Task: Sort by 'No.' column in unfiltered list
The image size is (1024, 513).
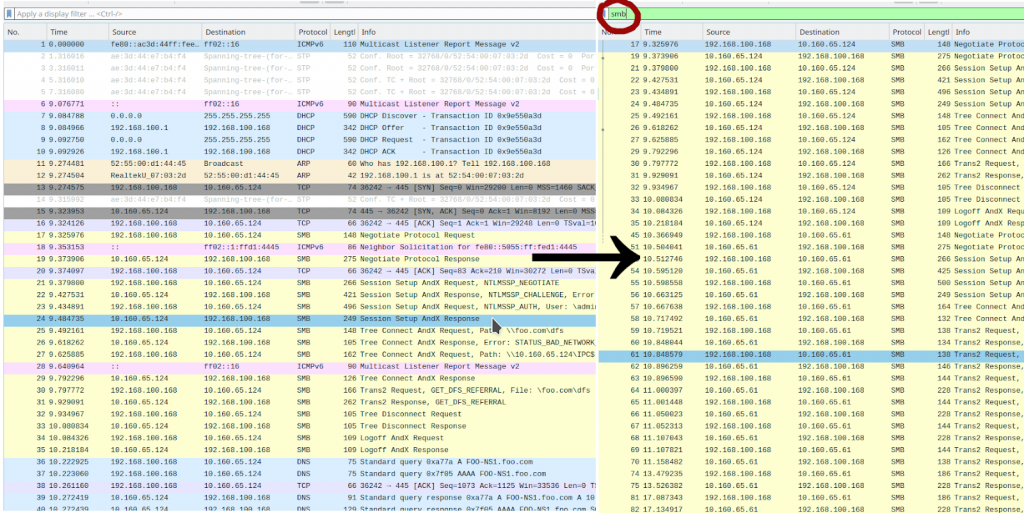Action: (x=25, y=32)
